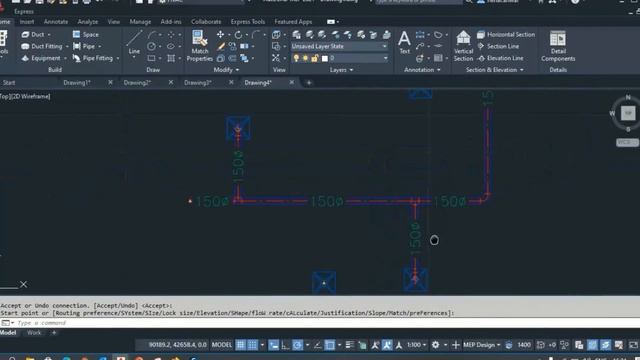The height and width of the screenshot is (360, 640).
Task: Open the 1:100 annotation scale dropdown
Action: coord(416,345)
